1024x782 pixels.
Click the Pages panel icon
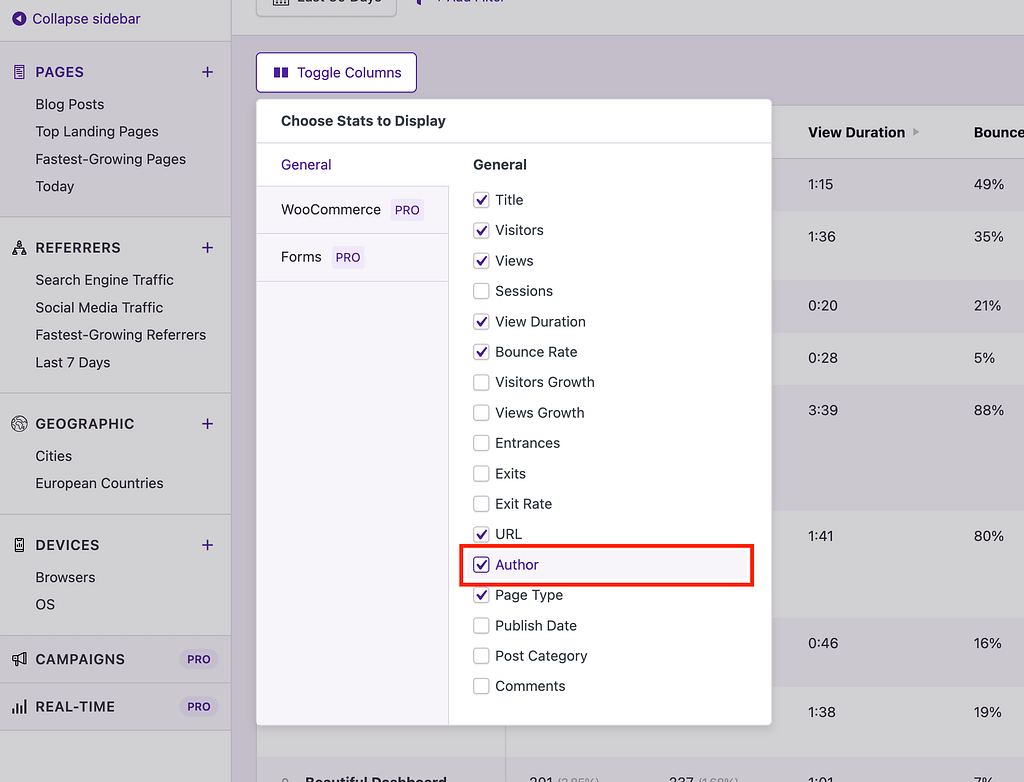pos(17,71)
